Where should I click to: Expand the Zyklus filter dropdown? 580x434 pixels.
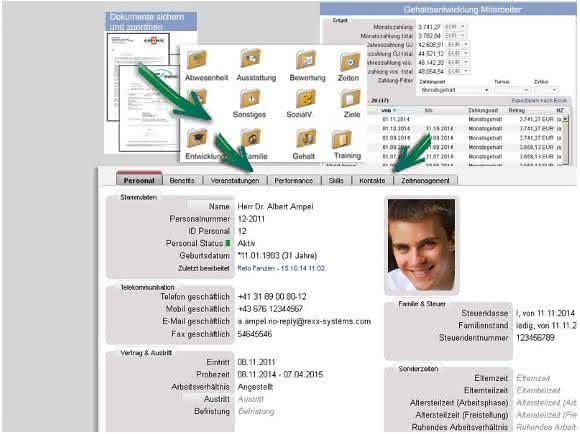pyautogui.click(x=546, y=90)
